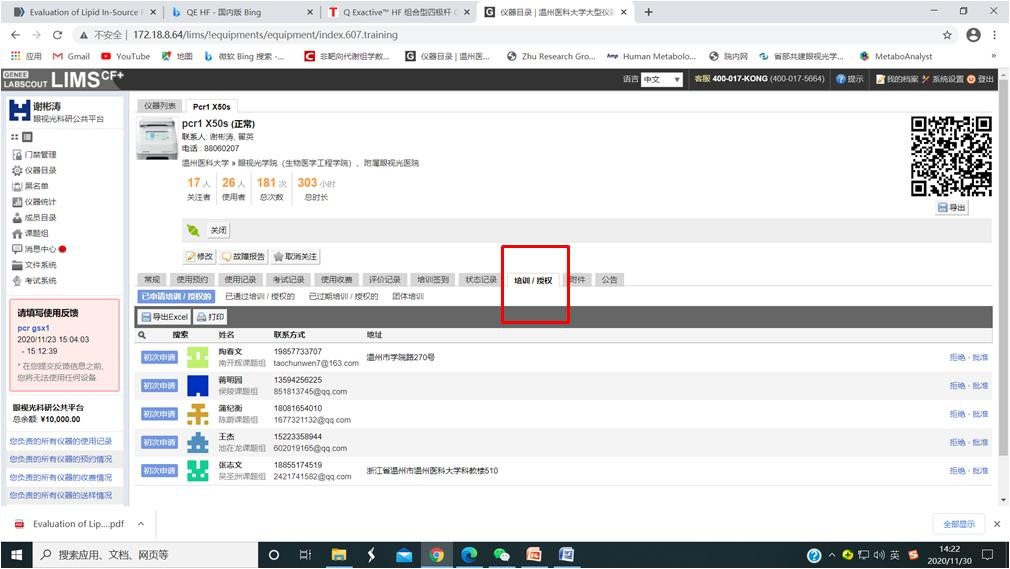The width and height of the screenshot is (1010, 569).
Task: Toggle 取消关注 star button
Action: click(x=295, y=257)
